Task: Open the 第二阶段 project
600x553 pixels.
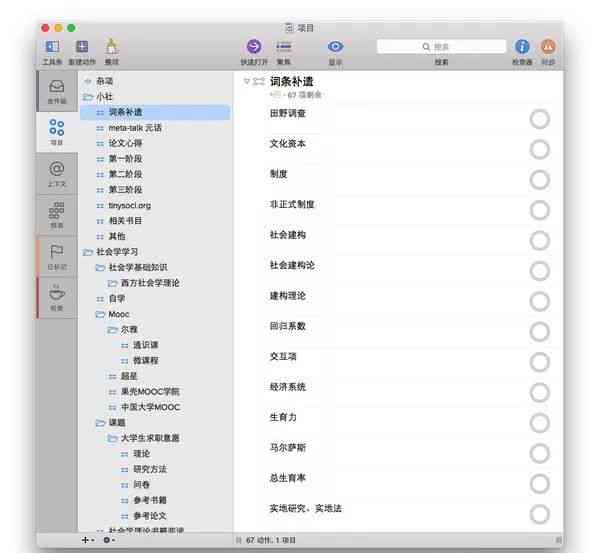Action: (x=126, y=175)
